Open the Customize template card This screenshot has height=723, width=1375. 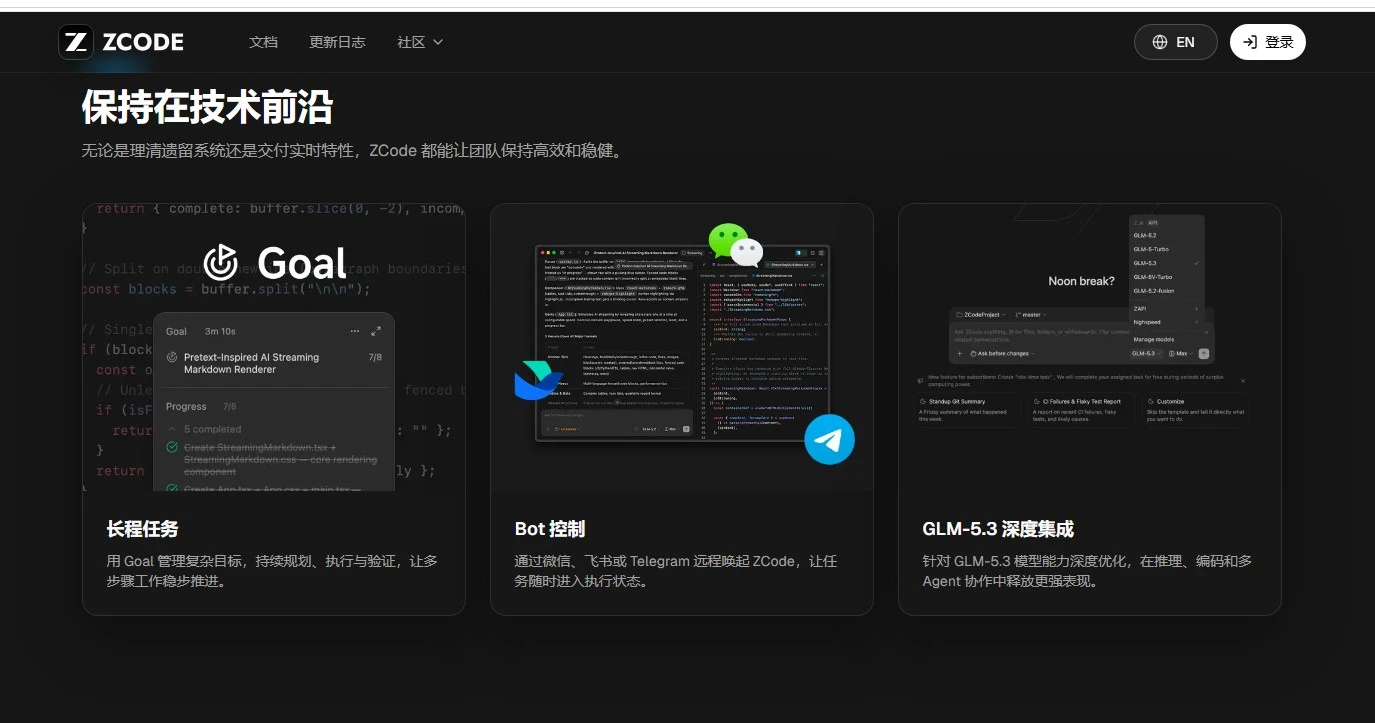pos(1195,411)
